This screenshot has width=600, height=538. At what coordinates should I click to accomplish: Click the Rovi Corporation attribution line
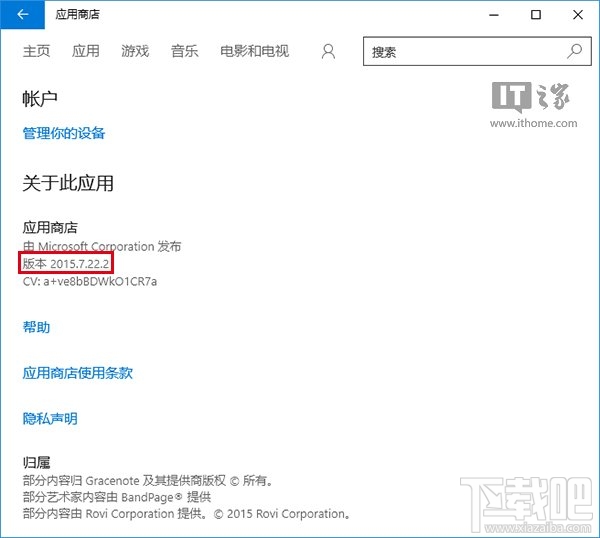[x=186, y=514]
